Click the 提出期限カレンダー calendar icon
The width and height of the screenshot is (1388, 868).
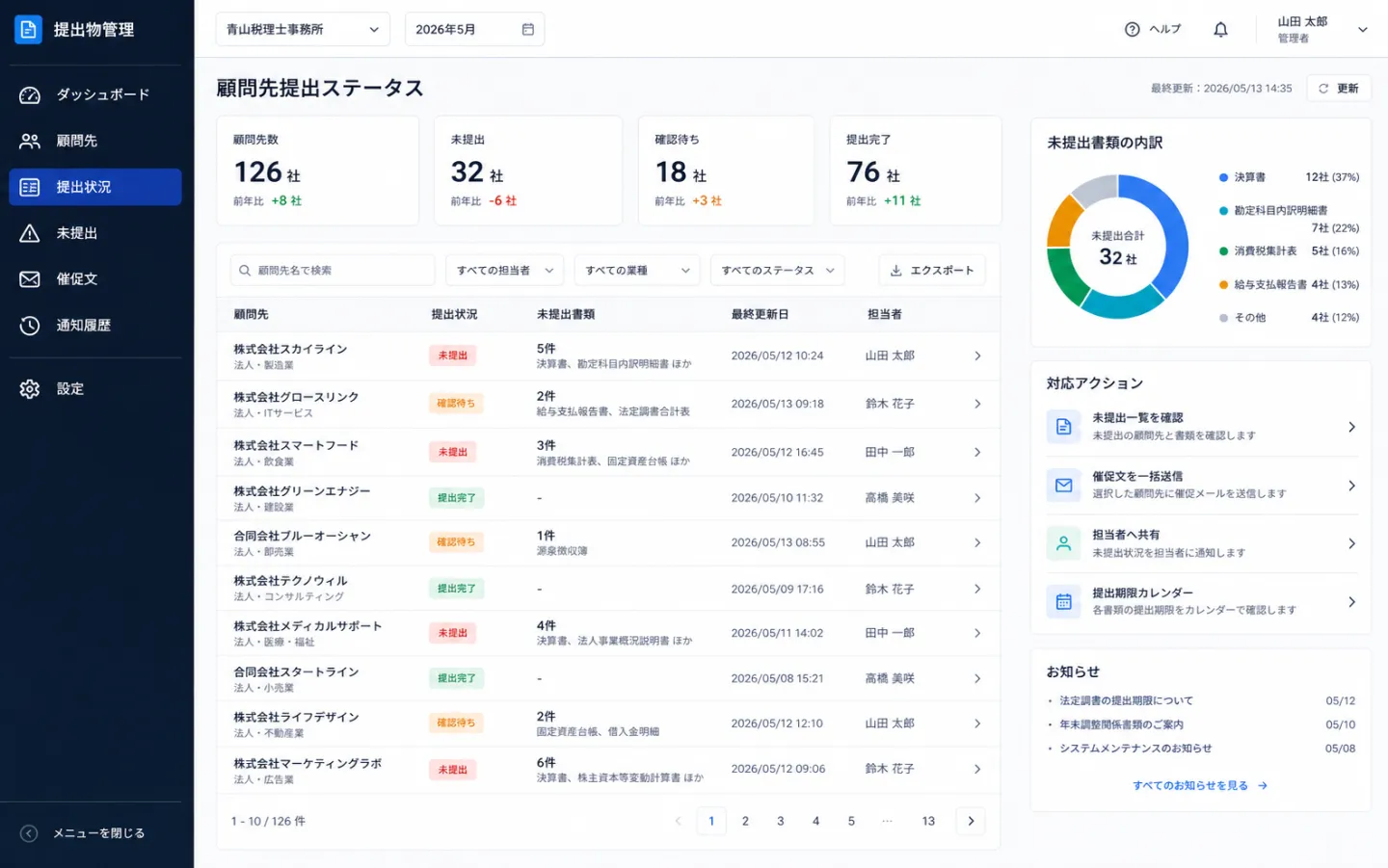click(x=1064, y=602)
